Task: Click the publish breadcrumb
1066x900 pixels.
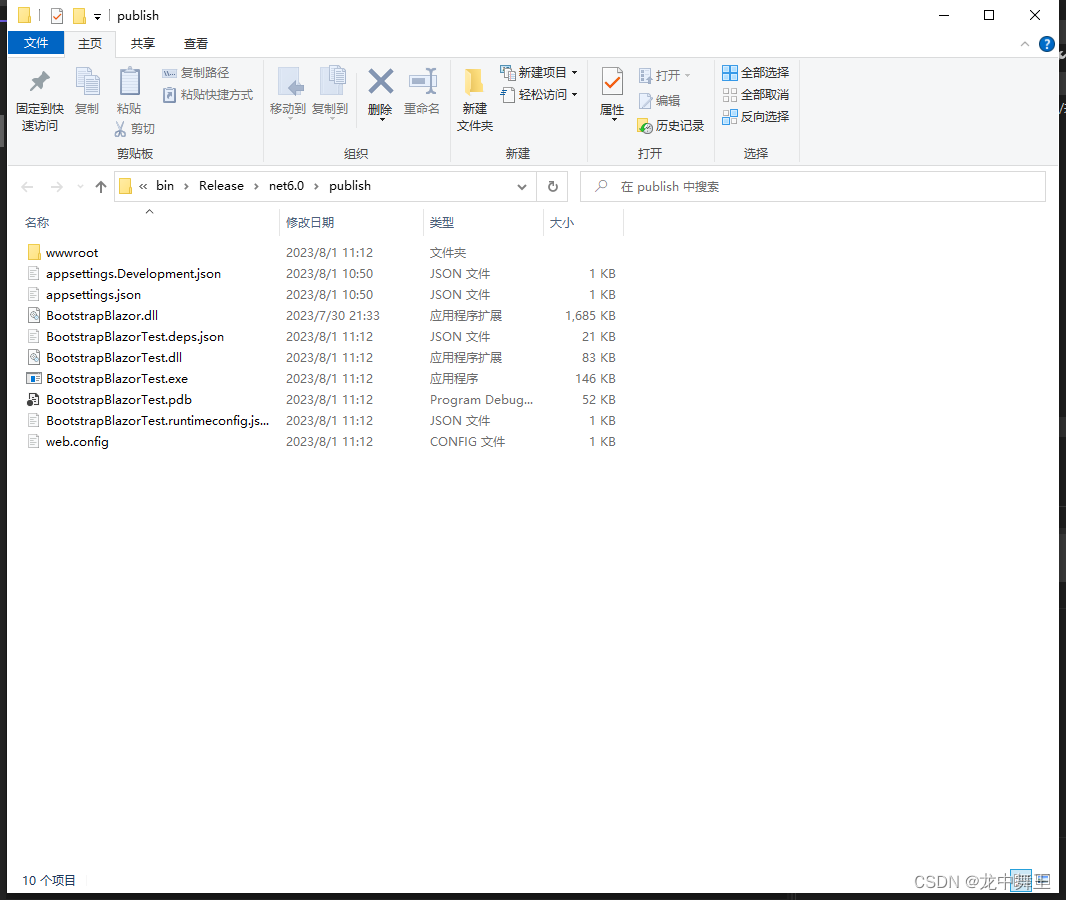Action: pyautogui.click(x=350, y=186)
